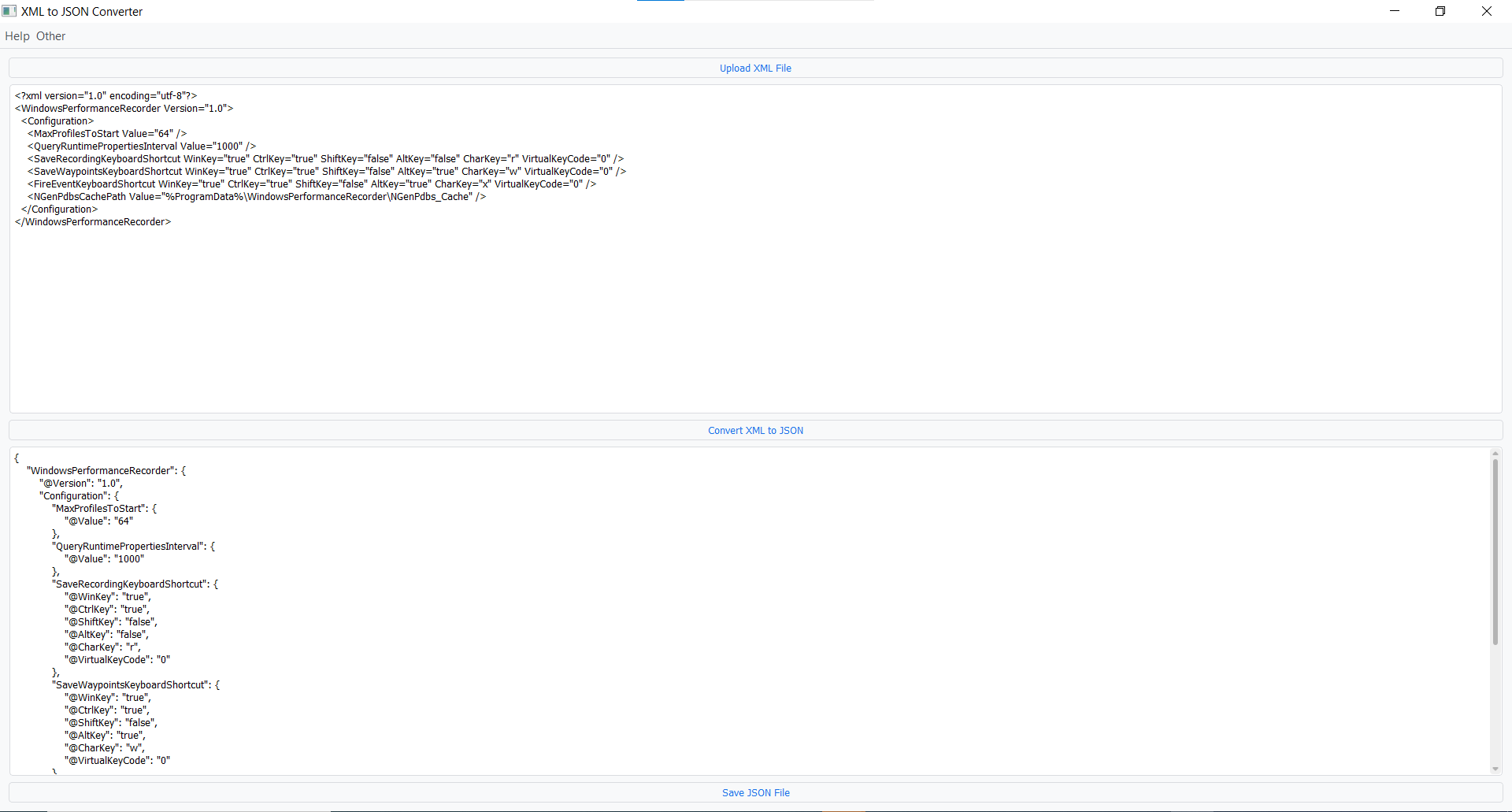
Task: Click the JSON pane scroll-up arrow
Action: (1495, 454)
